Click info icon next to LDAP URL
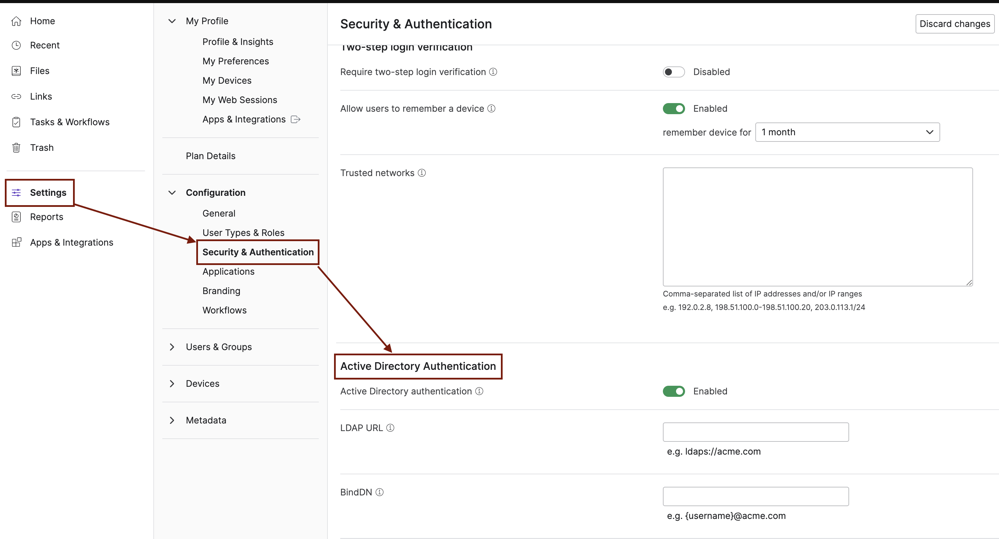 pos(390,428)
